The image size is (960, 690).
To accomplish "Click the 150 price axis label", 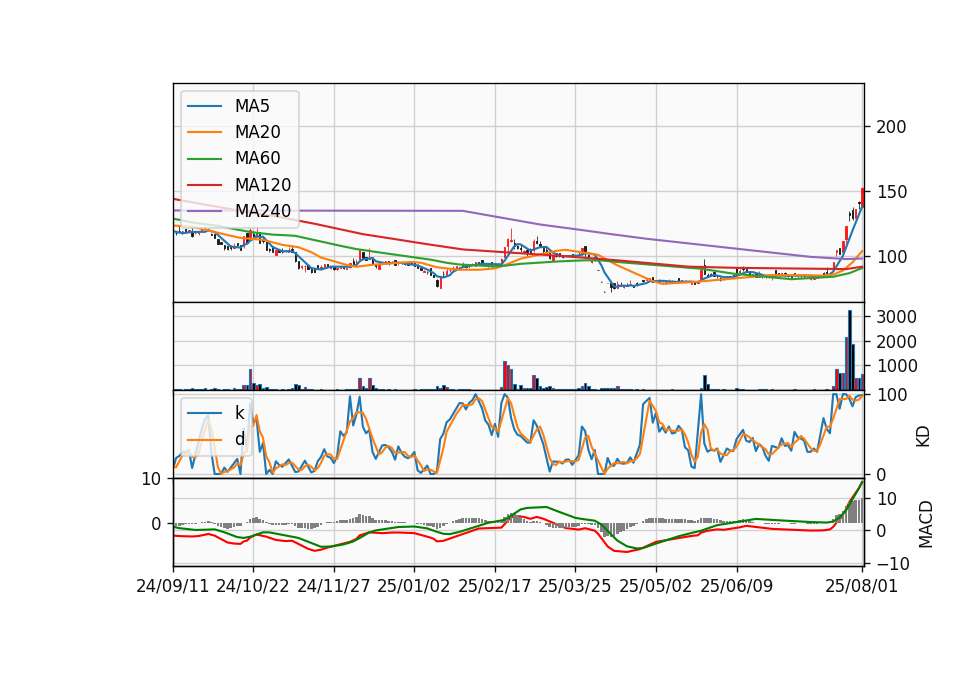I will click(x=891, y=192).
